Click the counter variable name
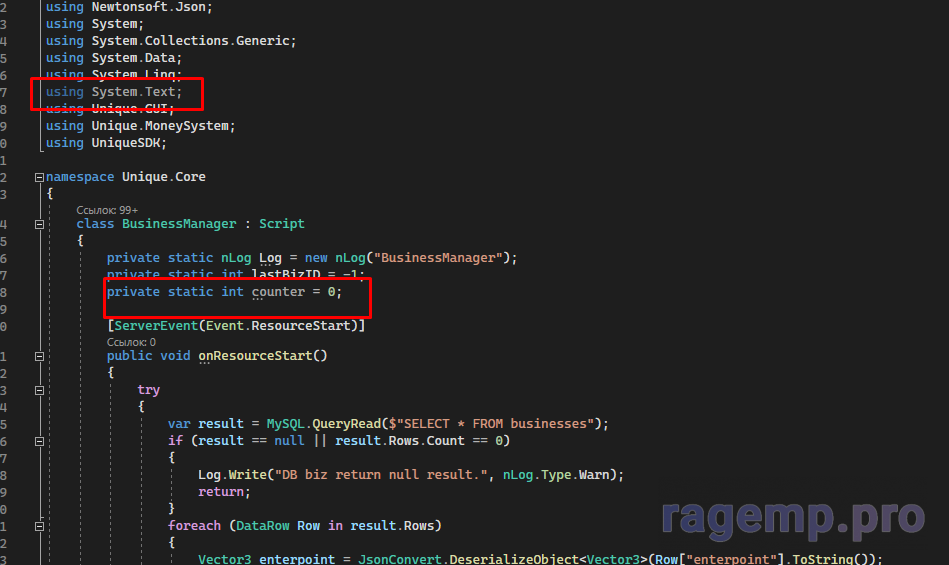The width and height of the screenshot is (949, 565). [277, 292]
